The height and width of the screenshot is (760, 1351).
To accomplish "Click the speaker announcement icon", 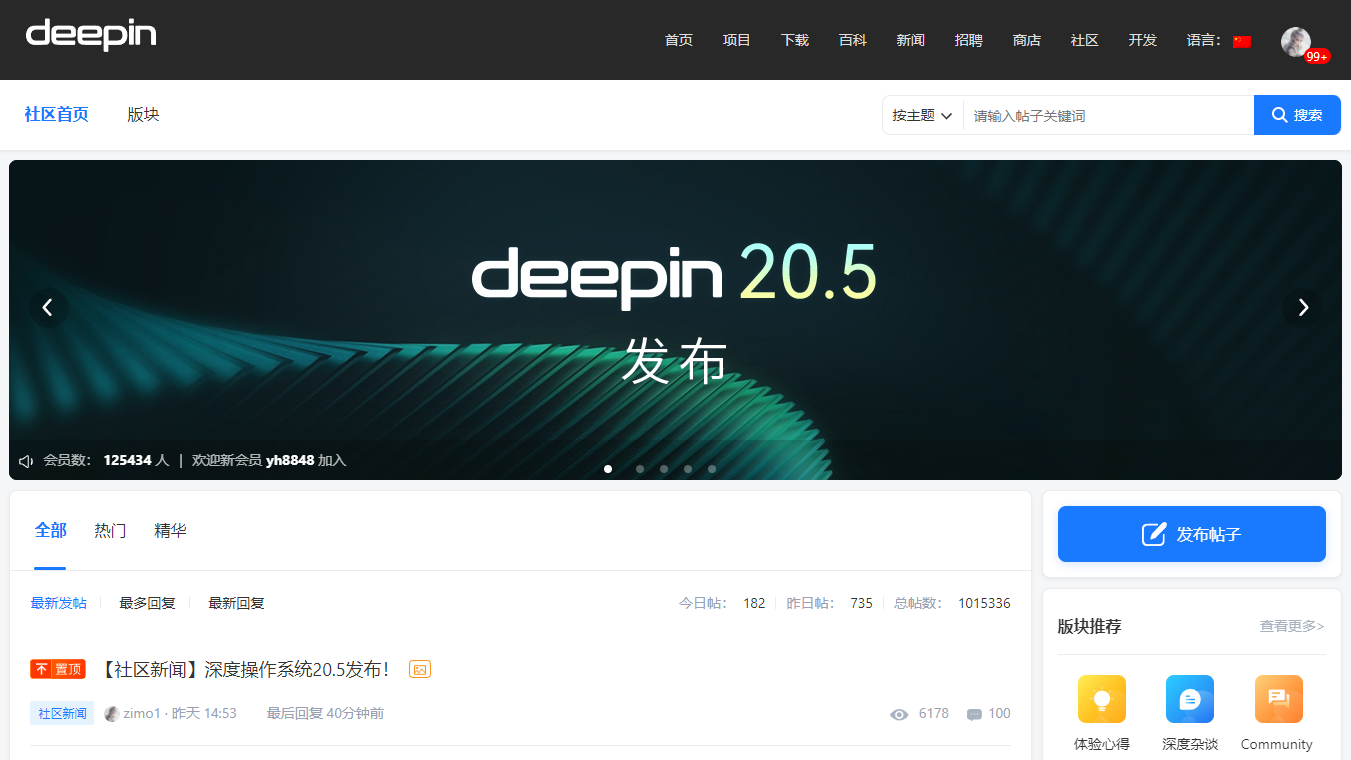I will pyautogui.click(x=27, y=461).
